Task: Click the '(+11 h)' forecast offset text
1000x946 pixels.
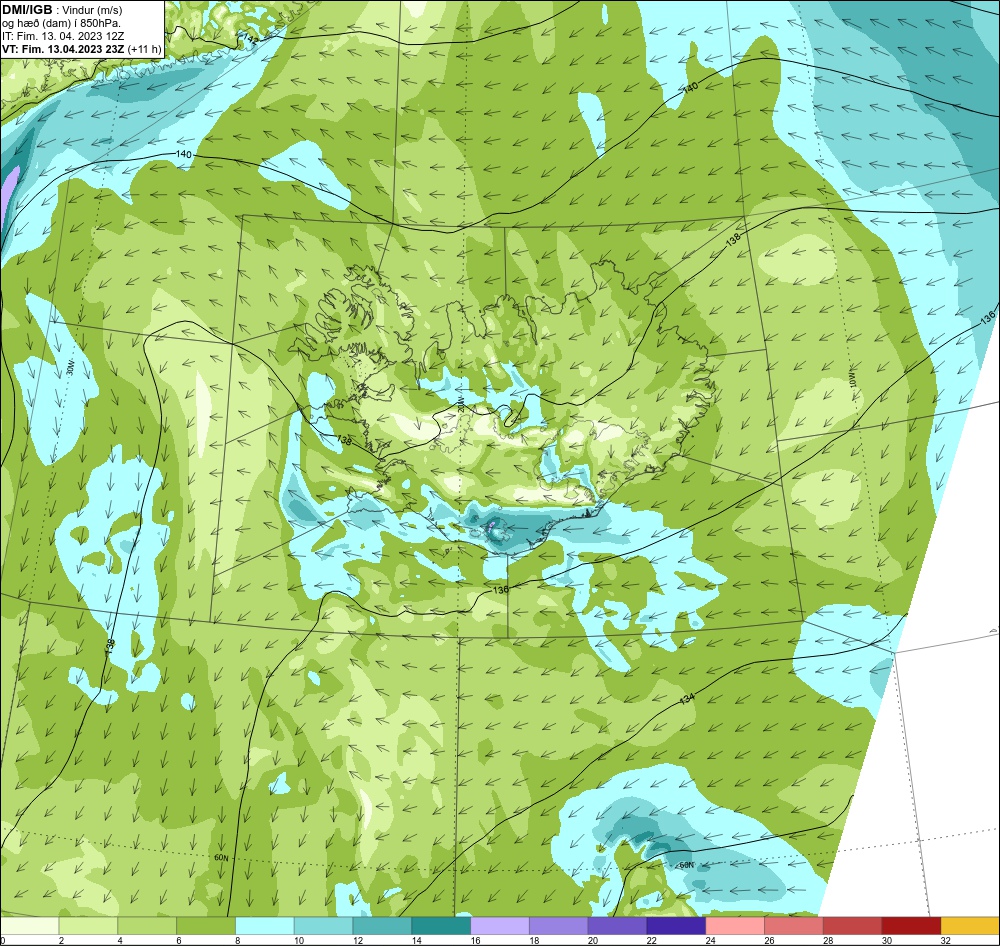Action: tap(145, 49)
